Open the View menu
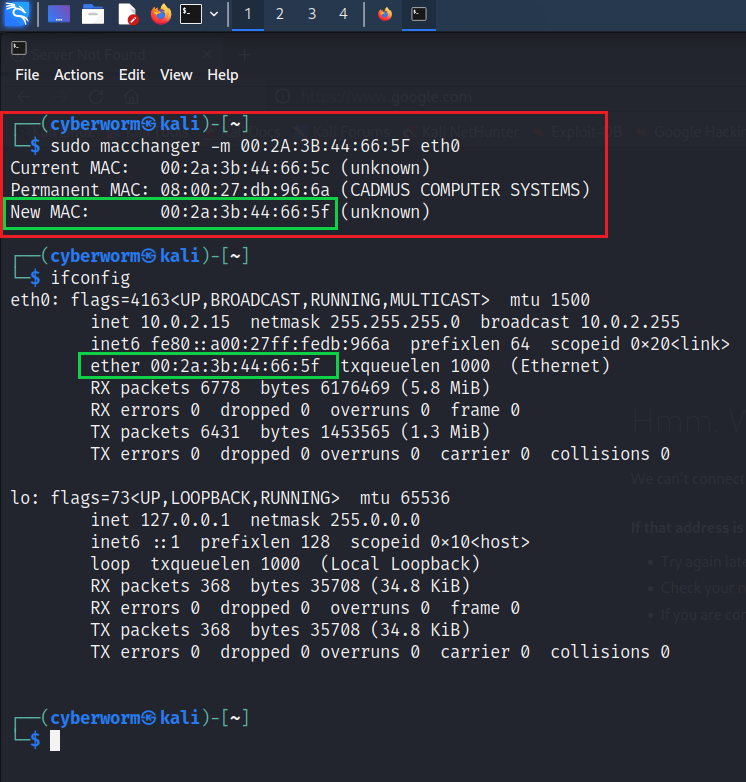 pos(176,75)
